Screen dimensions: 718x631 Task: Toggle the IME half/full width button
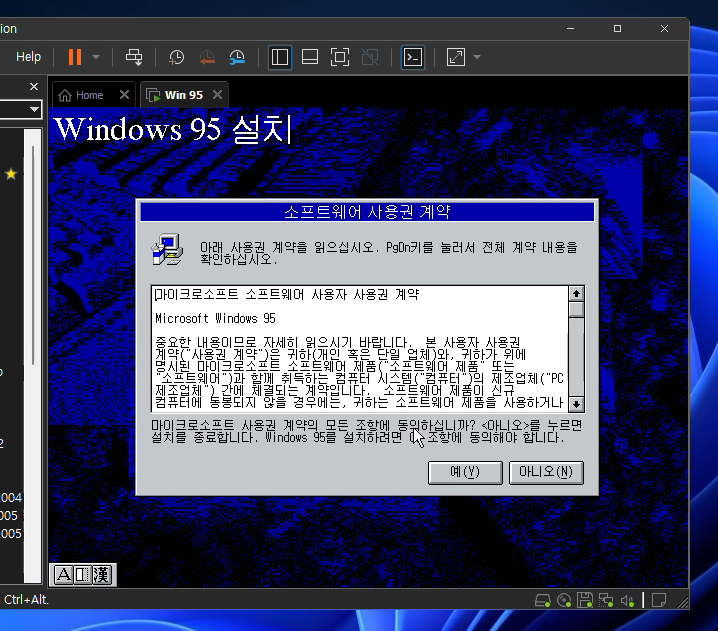pyautogui.click(x=82, y=575)
